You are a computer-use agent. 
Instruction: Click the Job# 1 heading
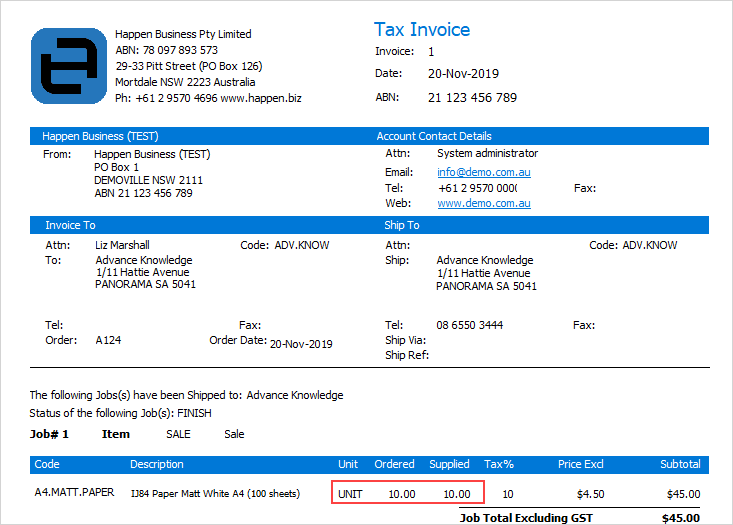coord(49,434)
